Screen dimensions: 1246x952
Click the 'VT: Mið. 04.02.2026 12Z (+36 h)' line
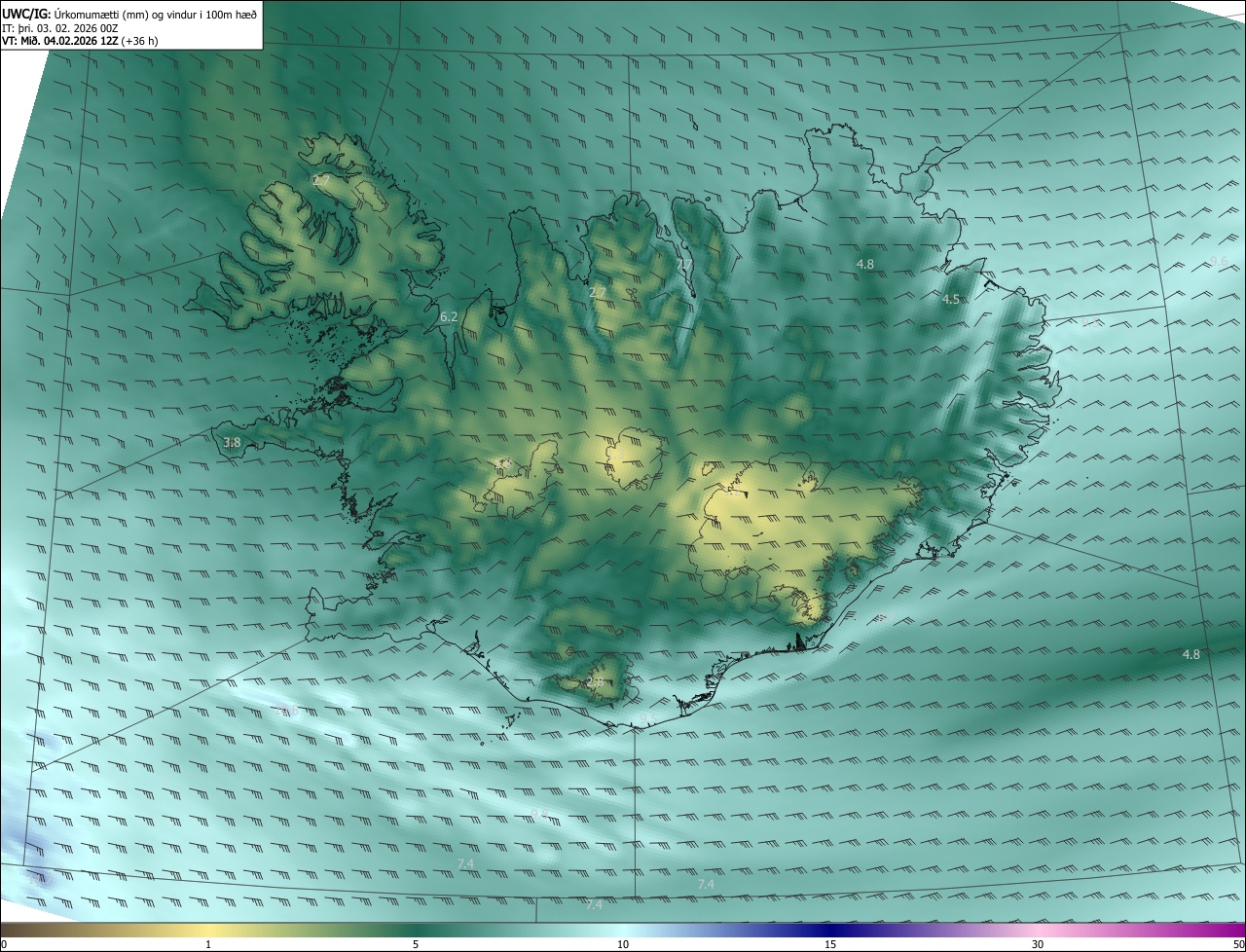pos(82,41)
